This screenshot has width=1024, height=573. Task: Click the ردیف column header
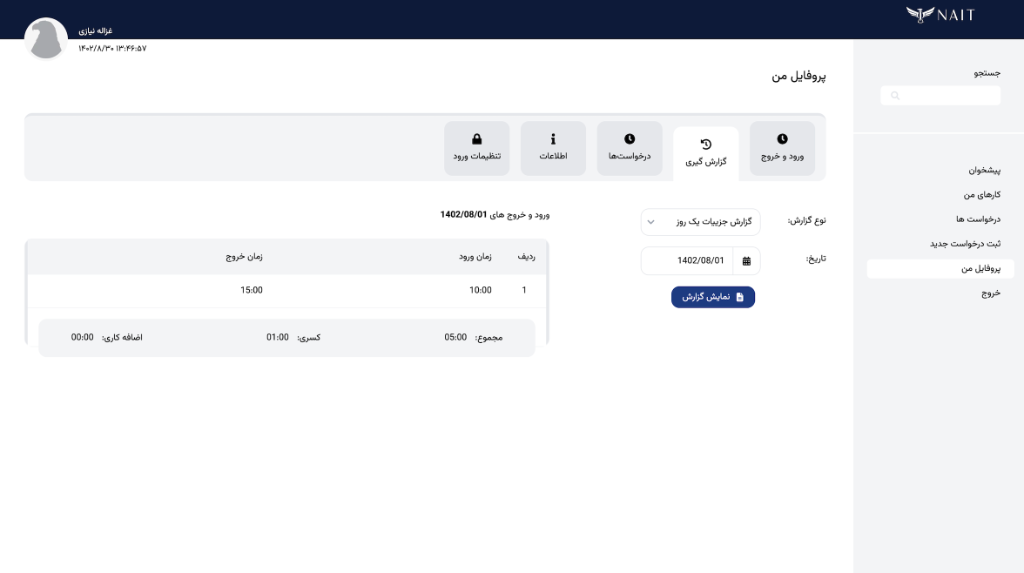pyautogui.click(x=526, y=257)
